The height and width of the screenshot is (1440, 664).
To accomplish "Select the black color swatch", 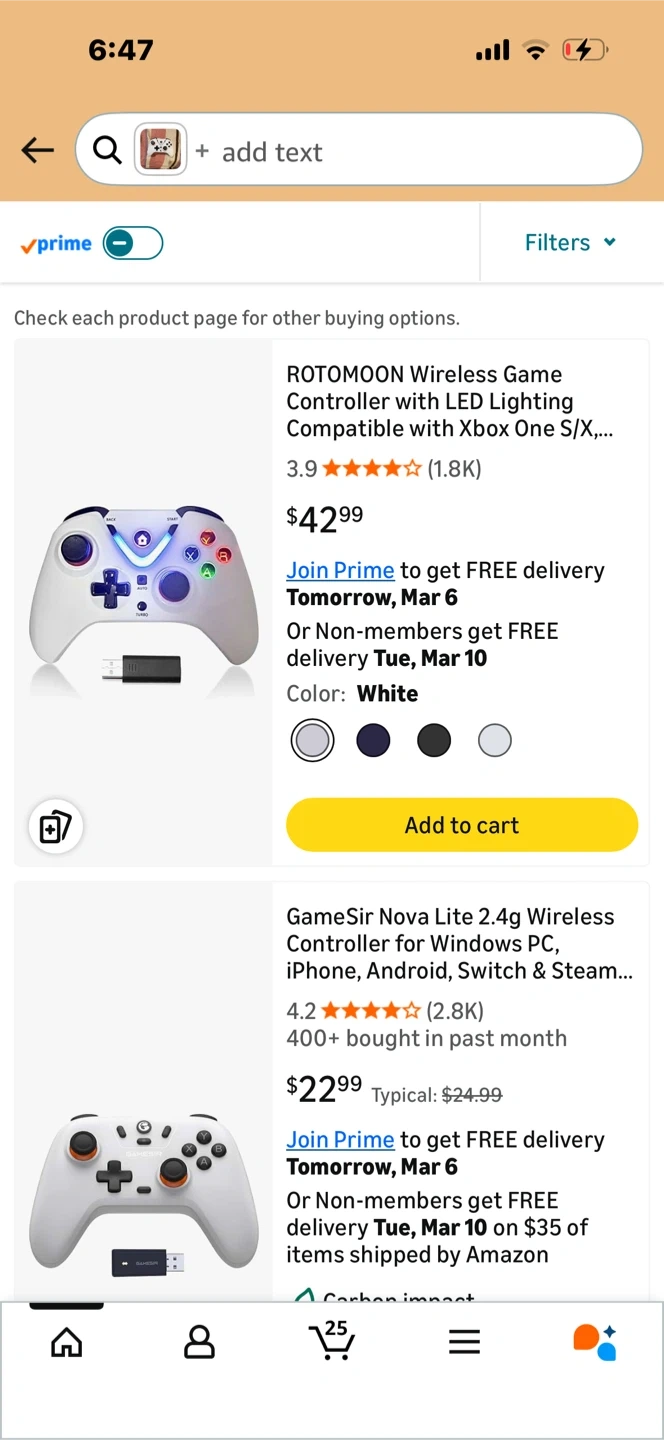I will pyautogui.click(x=434, y=741).
